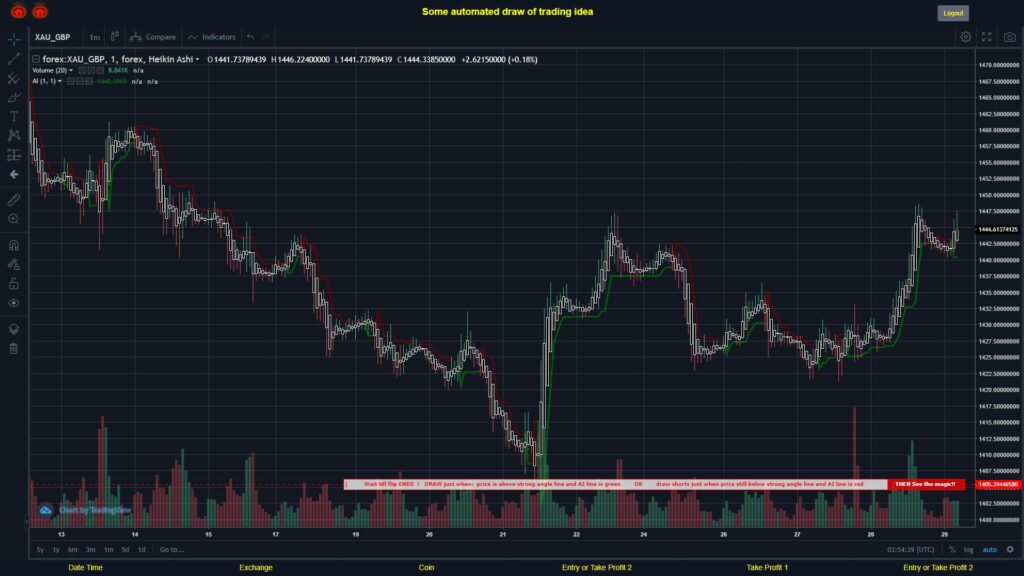Toggle auto scale mode
Viewport: 1024px width, 576px height.
tap(990, 550)
